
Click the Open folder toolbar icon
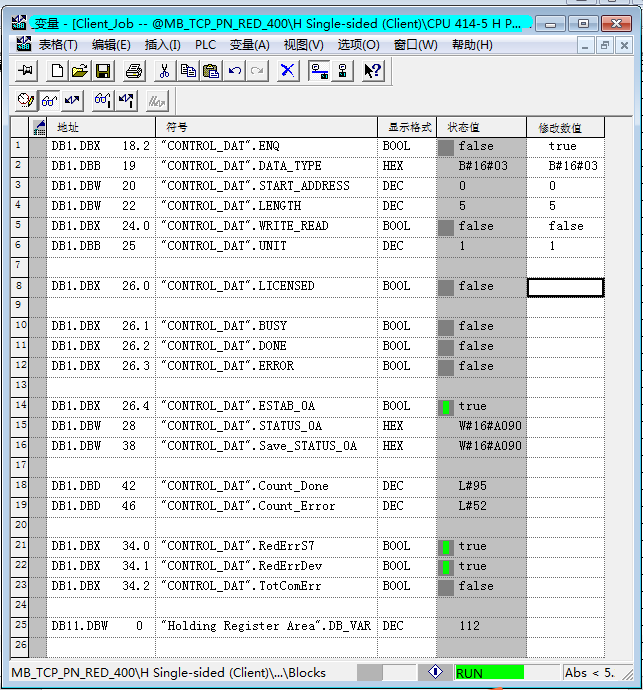pos(79,70)
